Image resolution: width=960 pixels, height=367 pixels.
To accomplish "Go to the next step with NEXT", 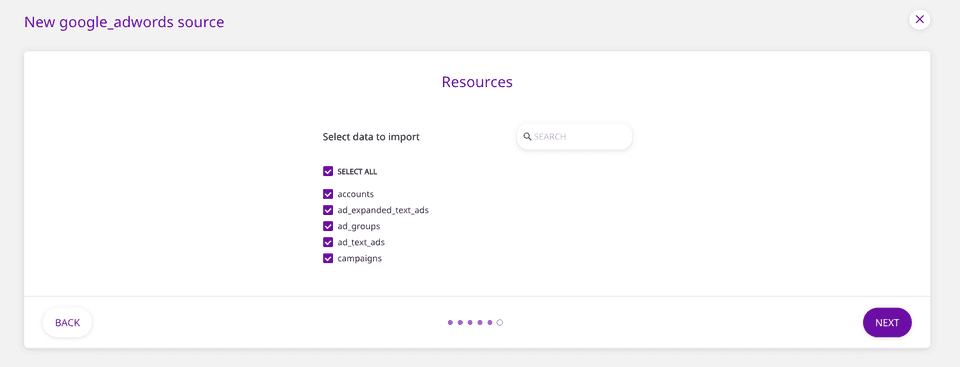I will point(887,323).
